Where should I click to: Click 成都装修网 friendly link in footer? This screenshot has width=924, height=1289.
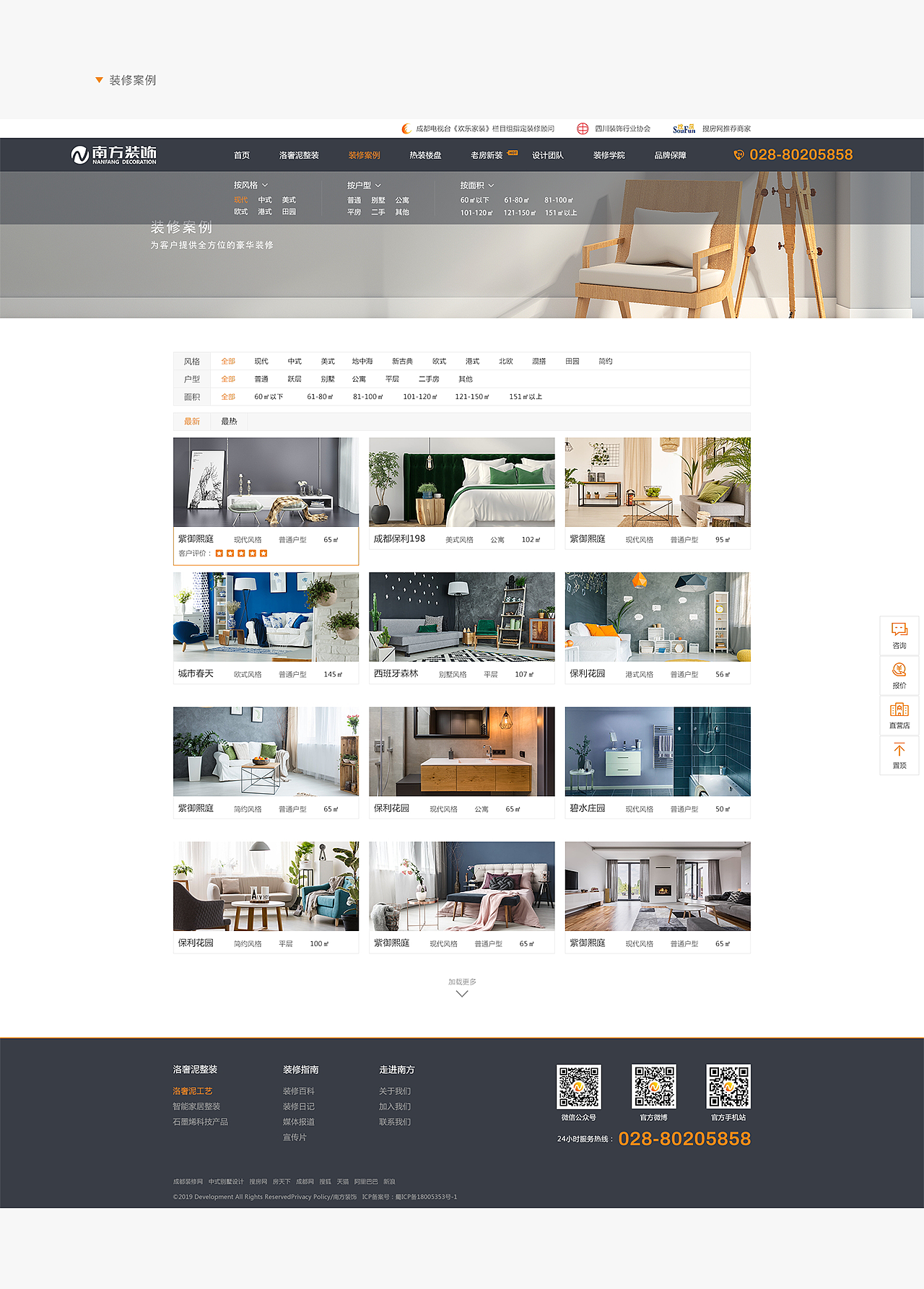pos(188,1181)
